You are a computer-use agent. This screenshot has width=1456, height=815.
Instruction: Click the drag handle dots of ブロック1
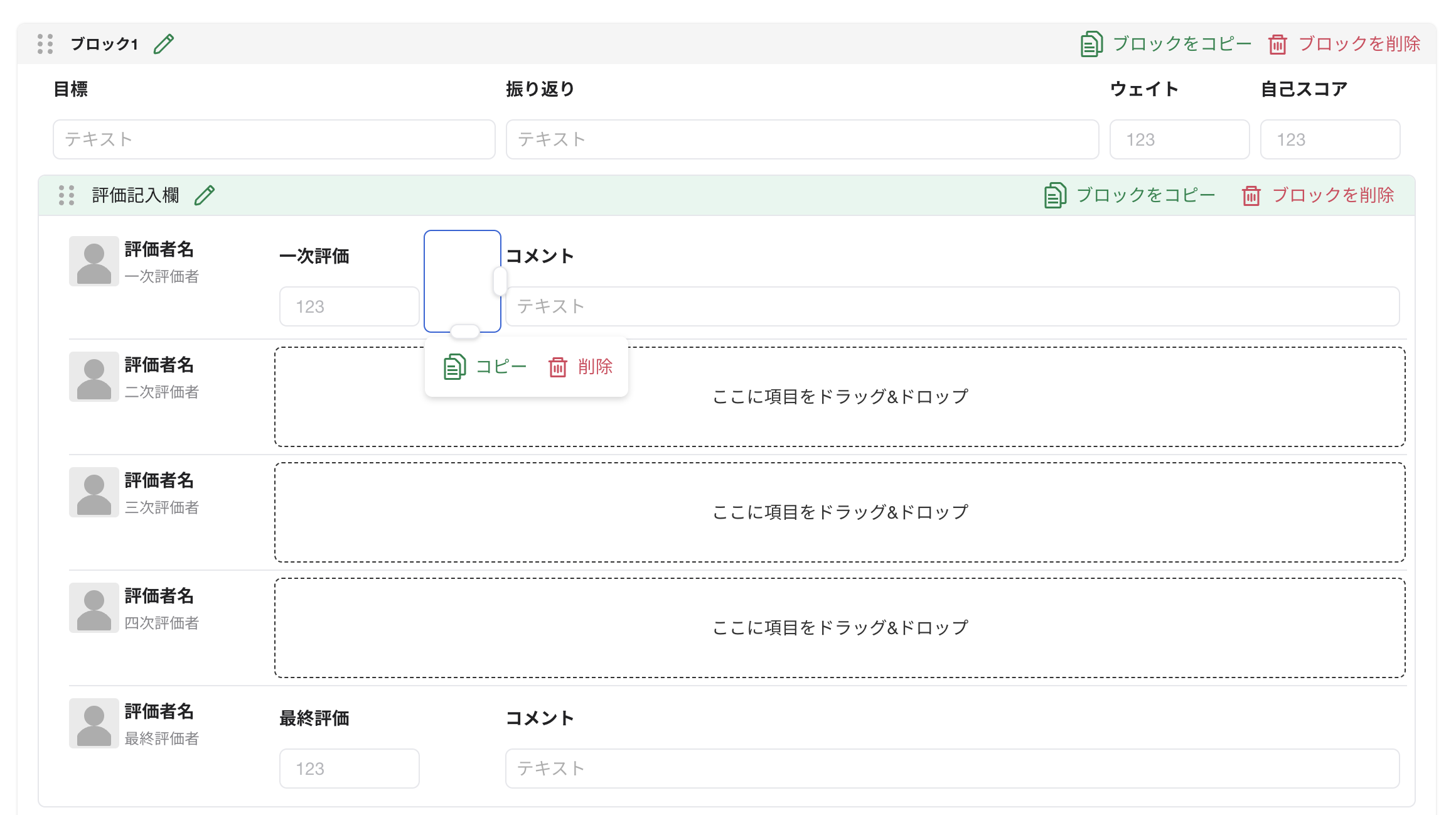click(x=44, y=44)
